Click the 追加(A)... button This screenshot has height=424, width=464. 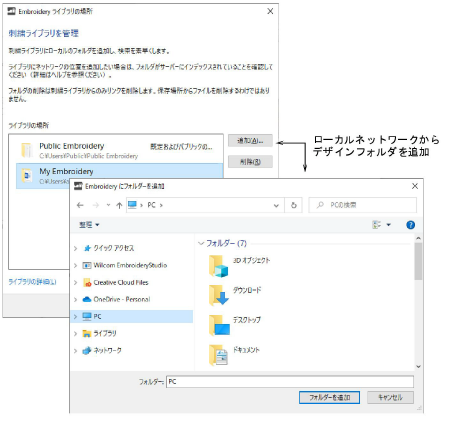(250, 141)
